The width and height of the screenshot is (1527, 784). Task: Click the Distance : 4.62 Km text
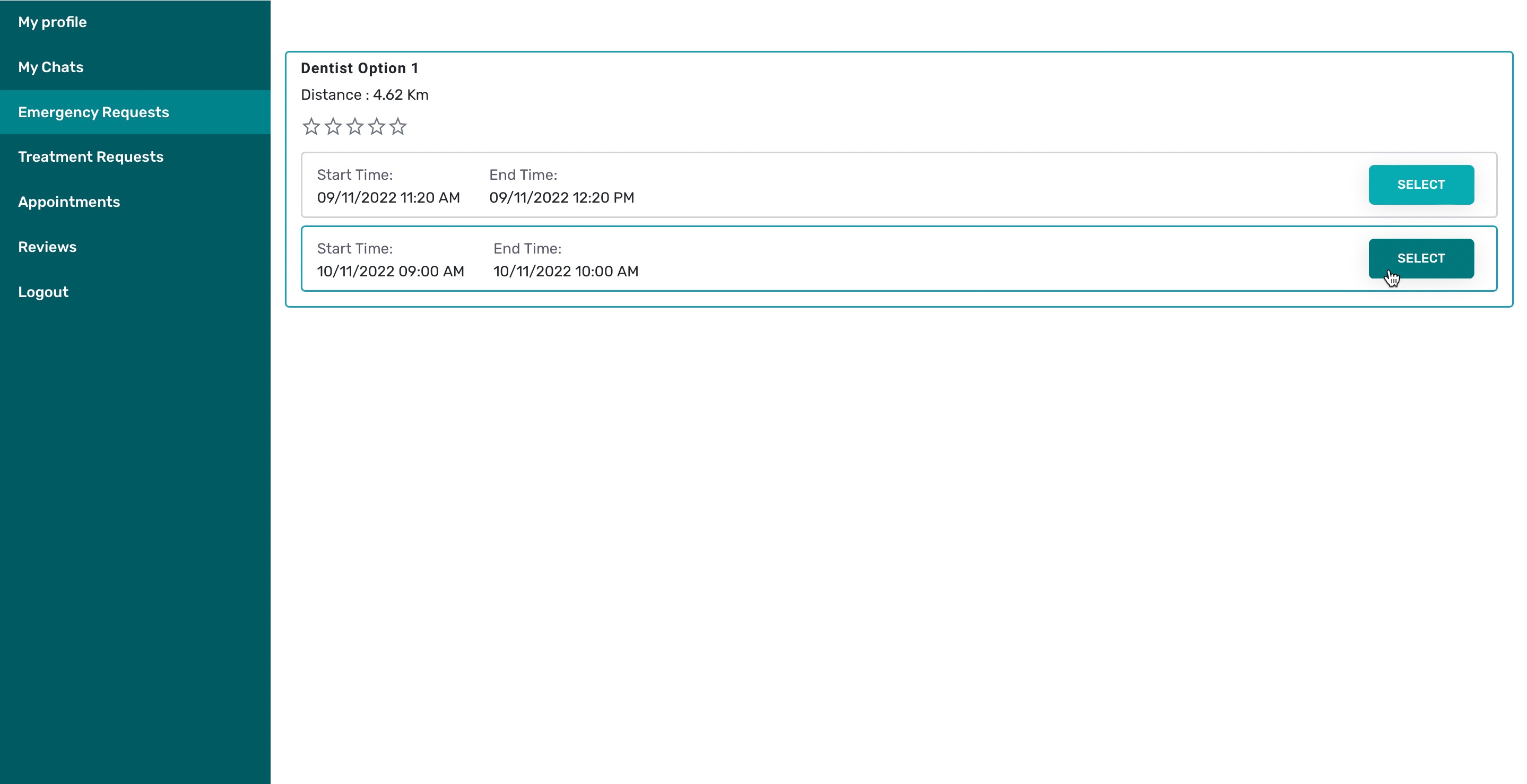pyautogui.click(x=365, y=95)
